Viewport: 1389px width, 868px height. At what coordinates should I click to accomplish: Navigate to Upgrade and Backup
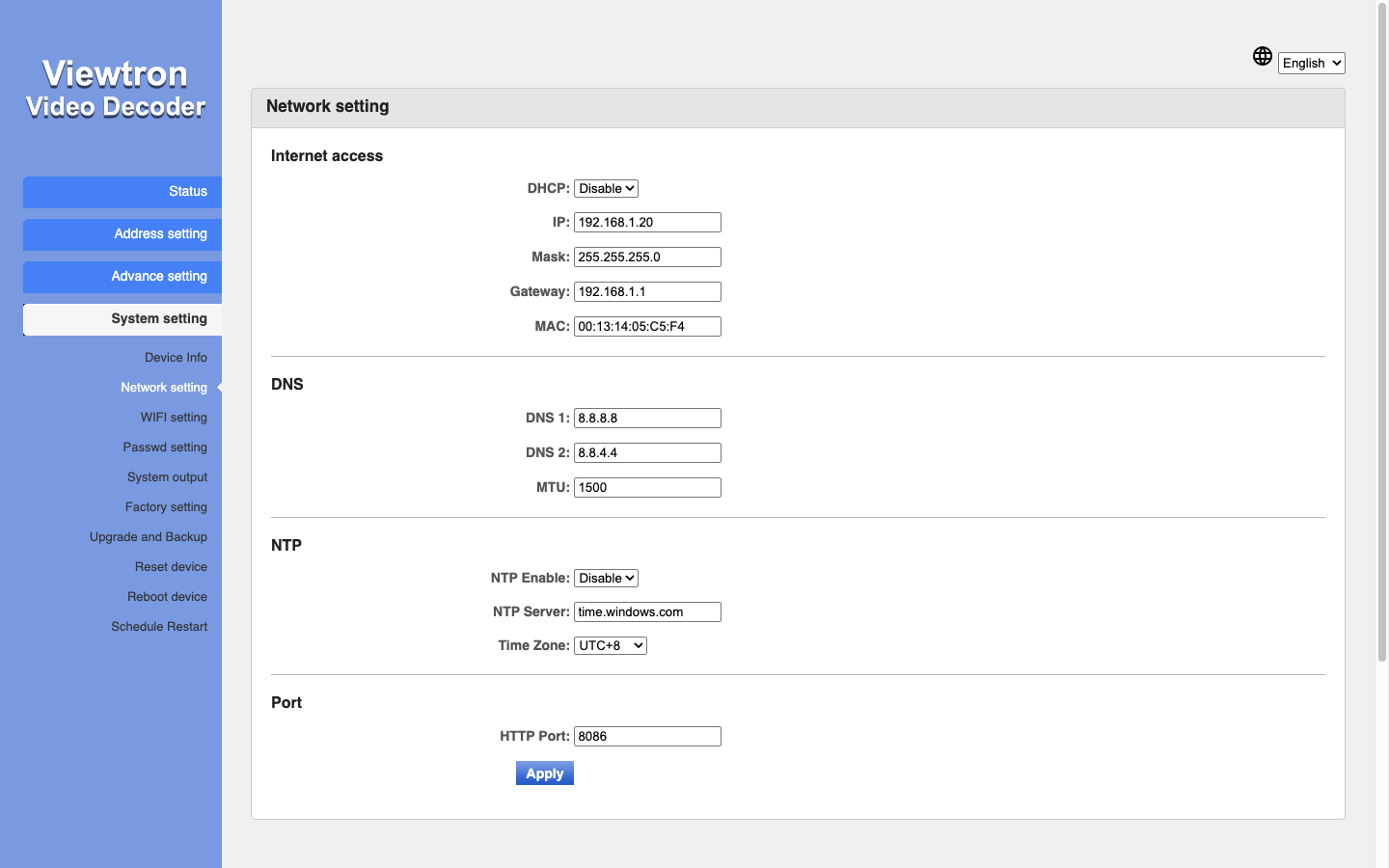pos(149,536)
